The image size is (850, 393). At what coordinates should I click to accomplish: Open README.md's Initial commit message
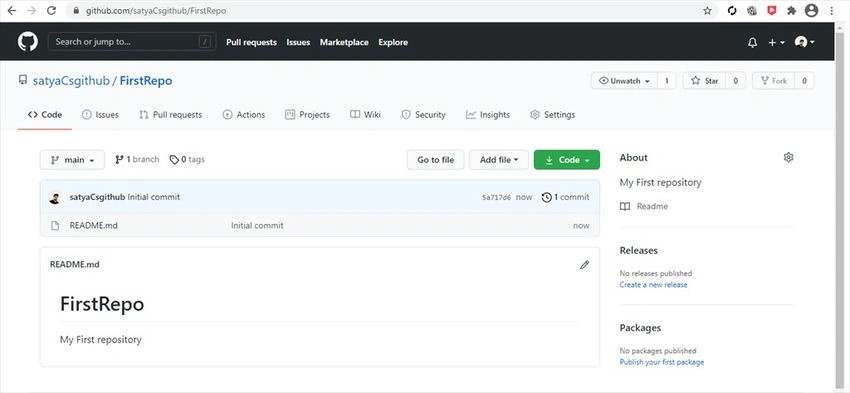pos(257,226)
